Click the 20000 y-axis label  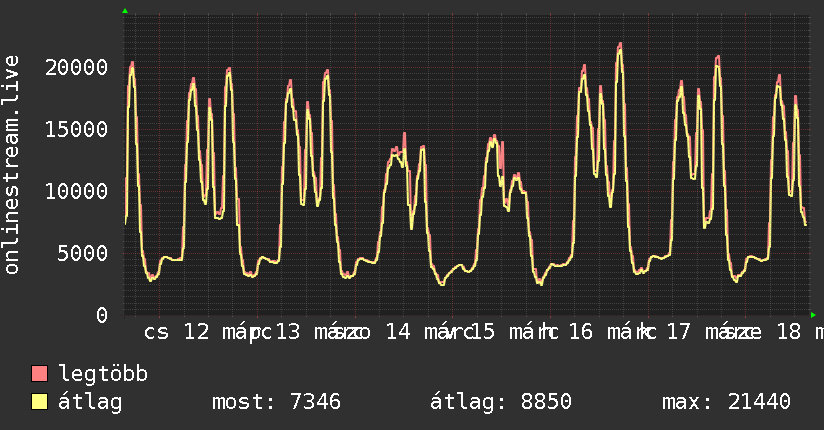pos(76,67)
